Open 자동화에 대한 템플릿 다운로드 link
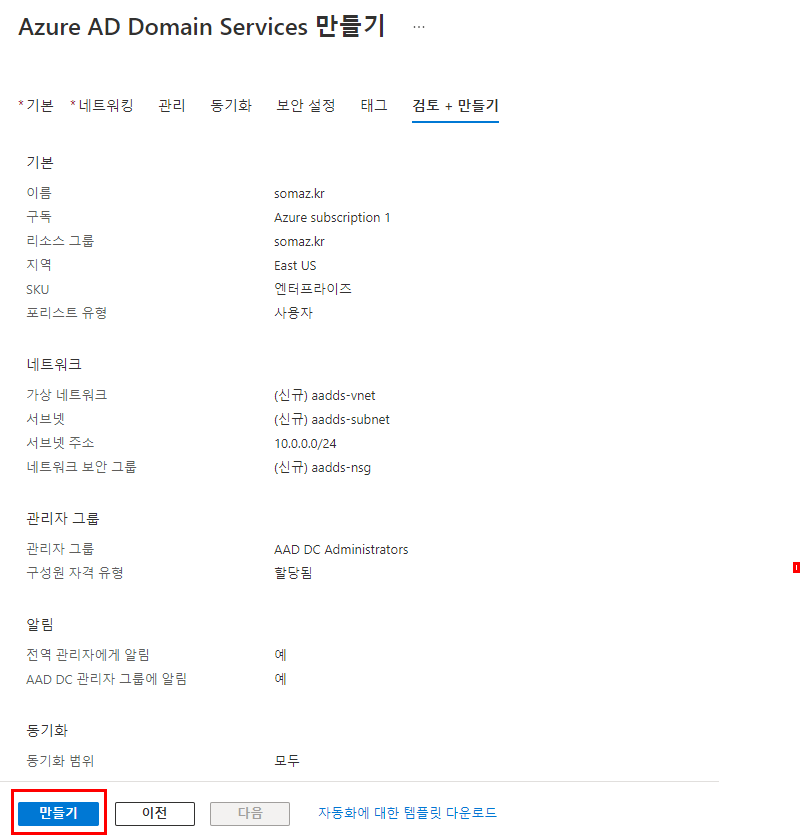This screenshot has height=839, width=800. click(x=407, y=813)
